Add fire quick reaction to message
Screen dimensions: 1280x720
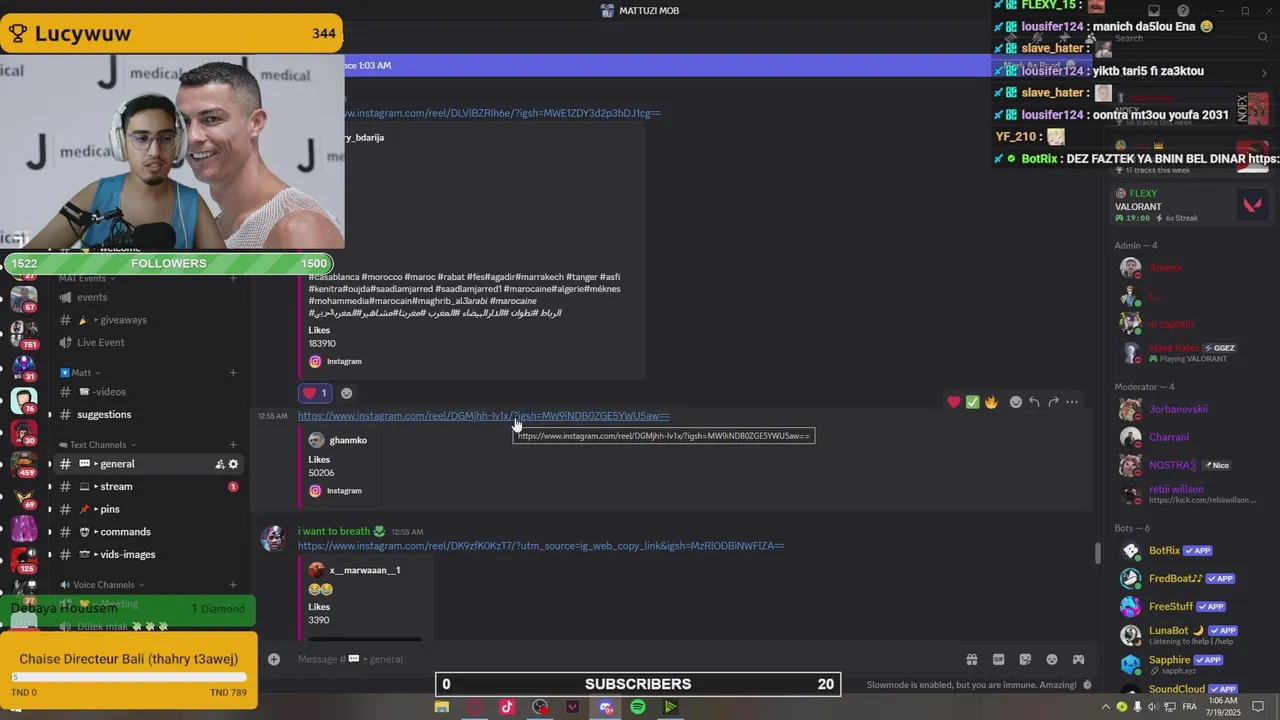[991, 402]
